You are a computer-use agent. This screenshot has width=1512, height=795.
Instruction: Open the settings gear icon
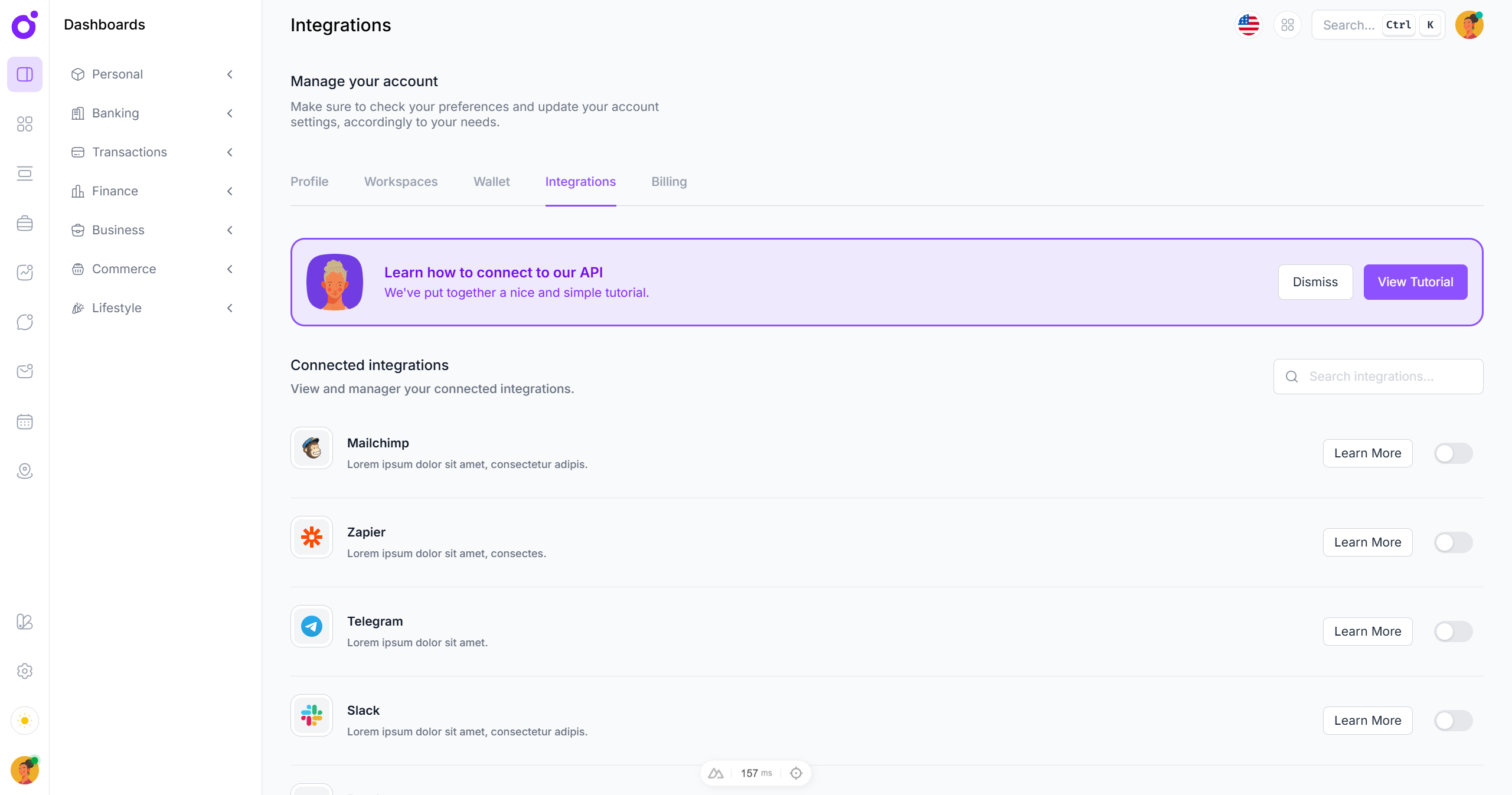(x=25, y=671)
